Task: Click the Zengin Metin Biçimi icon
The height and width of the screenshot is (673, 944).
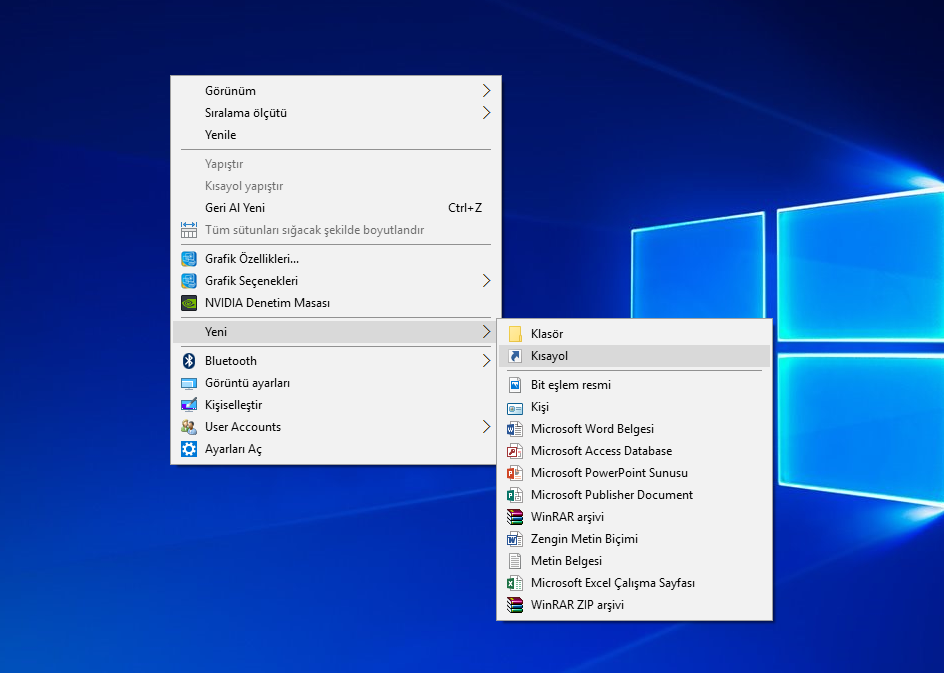Action: point(515,539)
